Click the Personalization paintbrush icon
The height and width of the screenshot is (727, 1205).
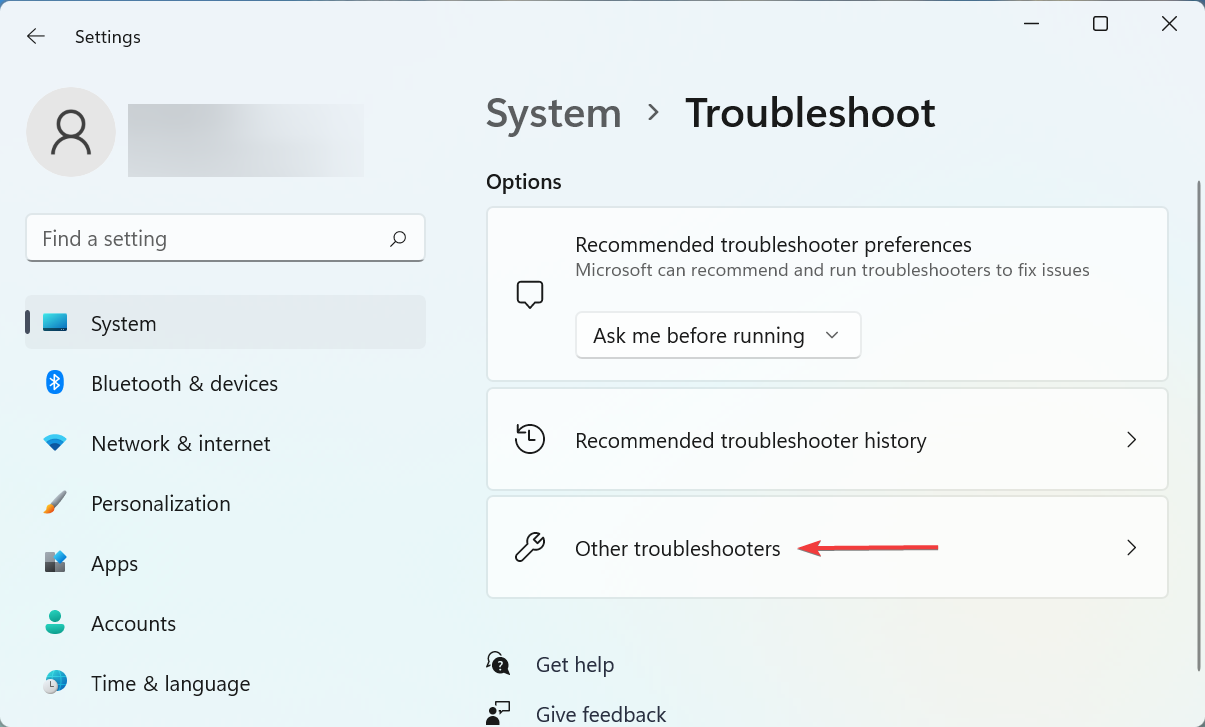(x=54, y=503)
